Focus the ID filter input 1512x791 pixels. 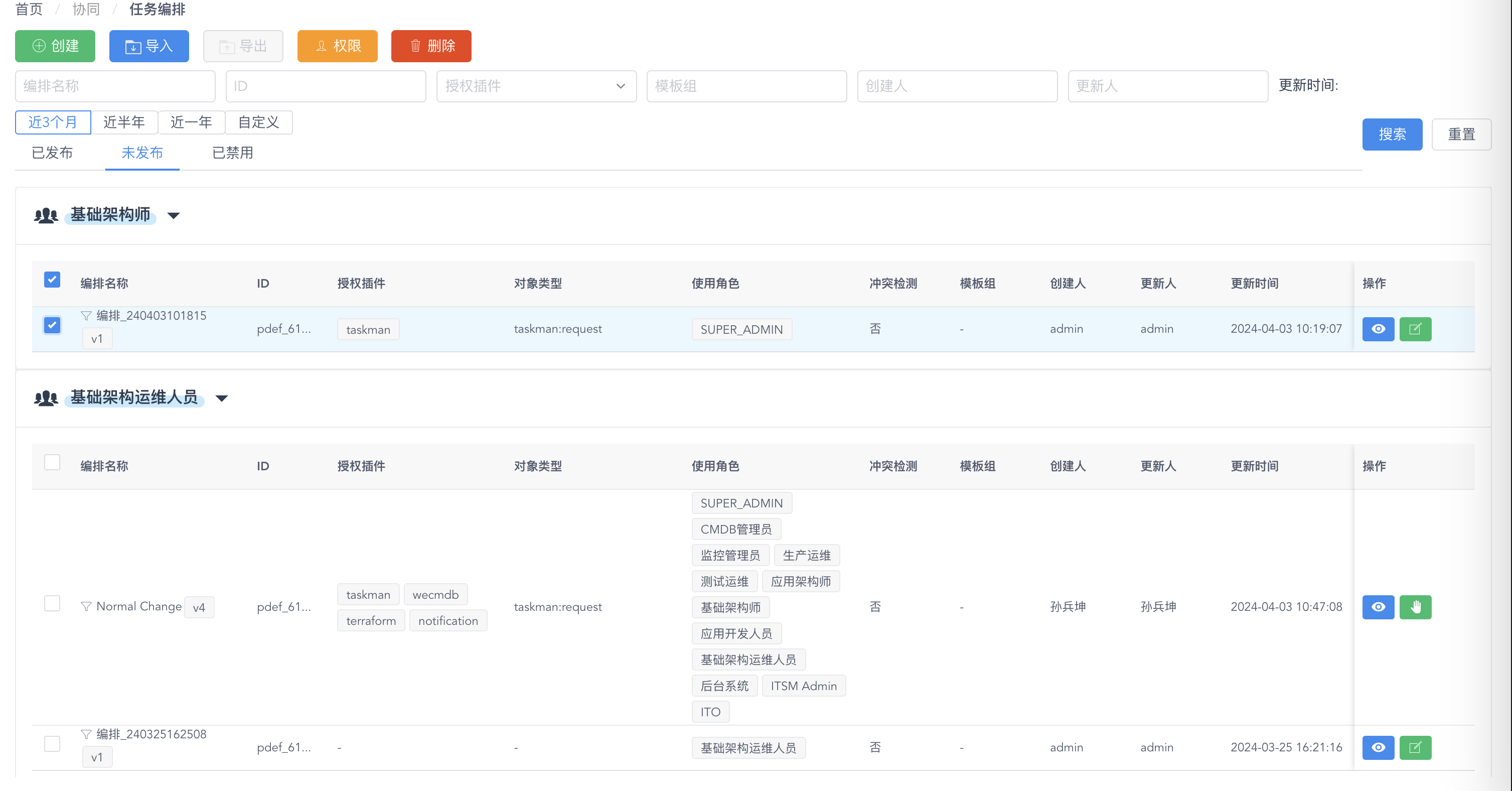(326, 86)
